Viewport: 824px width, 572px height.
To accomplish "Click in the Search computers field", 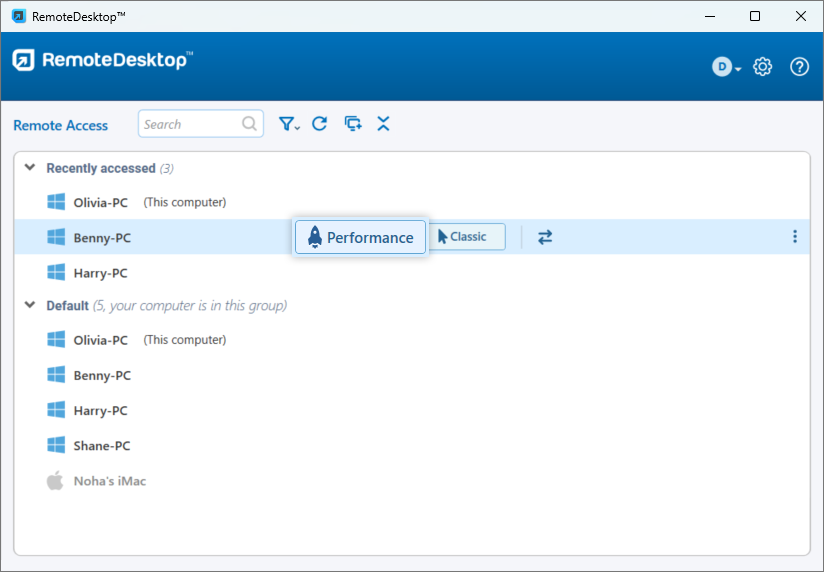I will 190,124.
